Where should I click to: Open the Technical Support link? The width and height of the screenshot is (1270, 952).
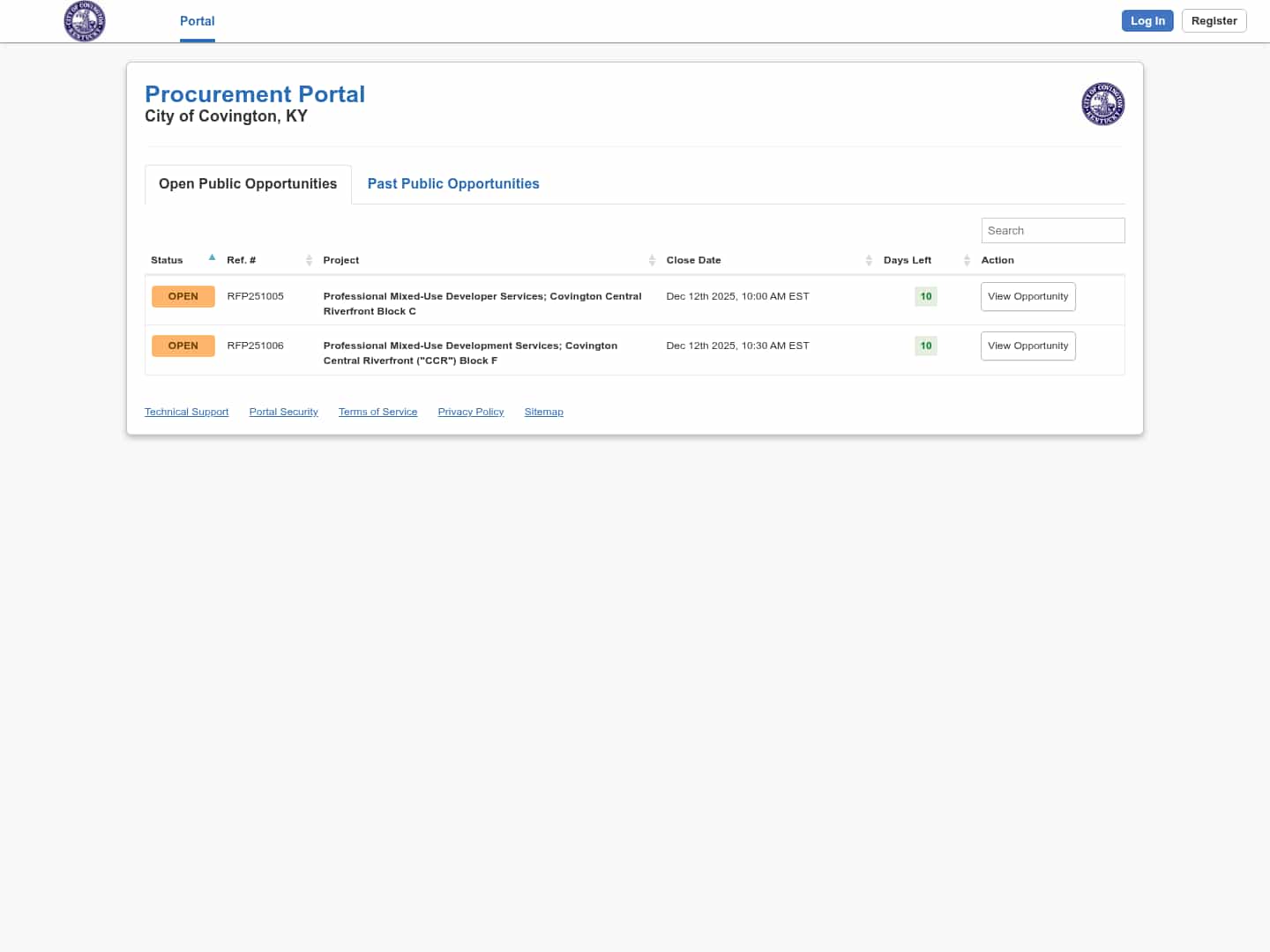[x=186, y=412]
